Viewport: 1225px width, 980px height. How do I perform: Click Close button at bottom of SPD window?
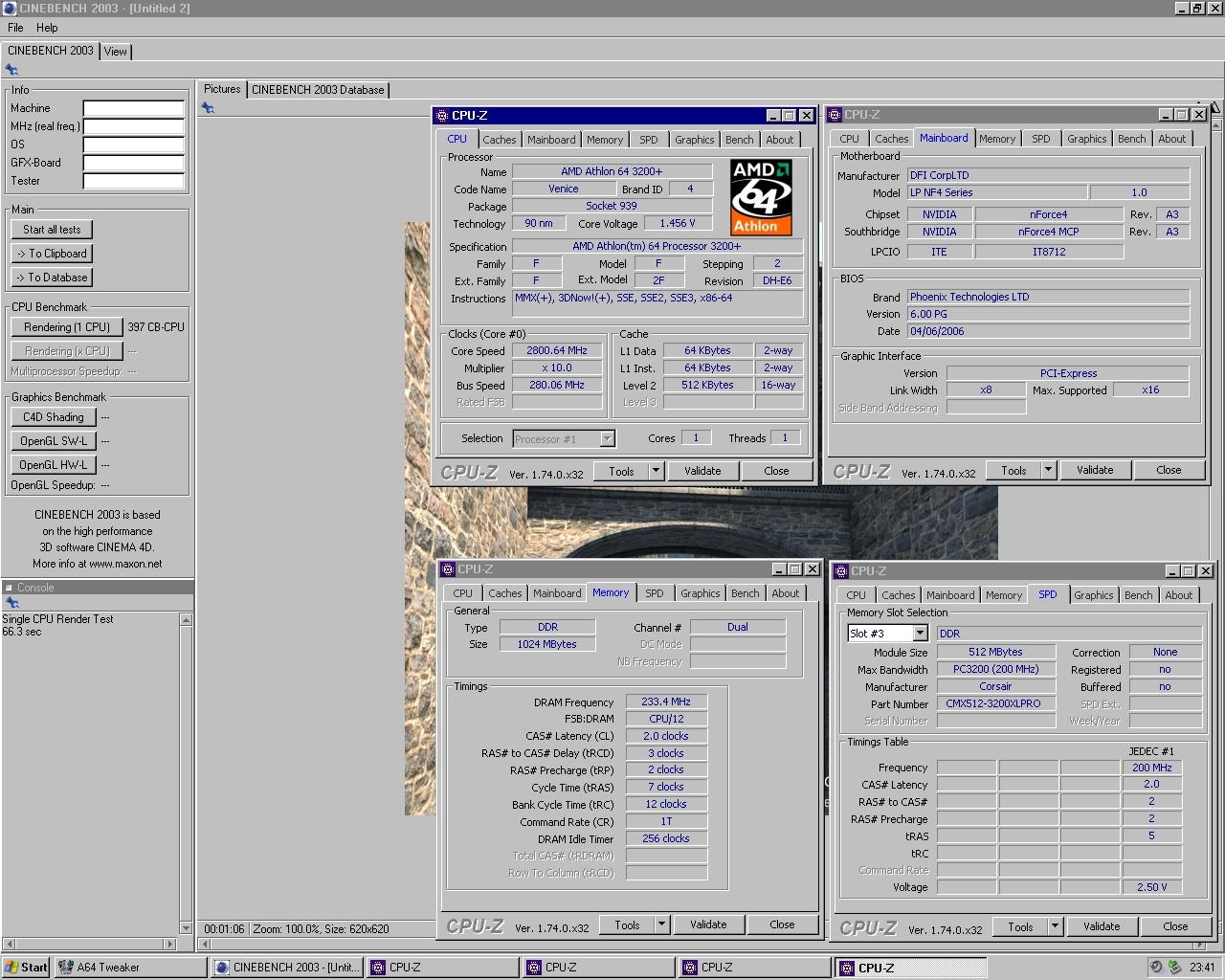pyautogui.click(x=1175, y=926)
